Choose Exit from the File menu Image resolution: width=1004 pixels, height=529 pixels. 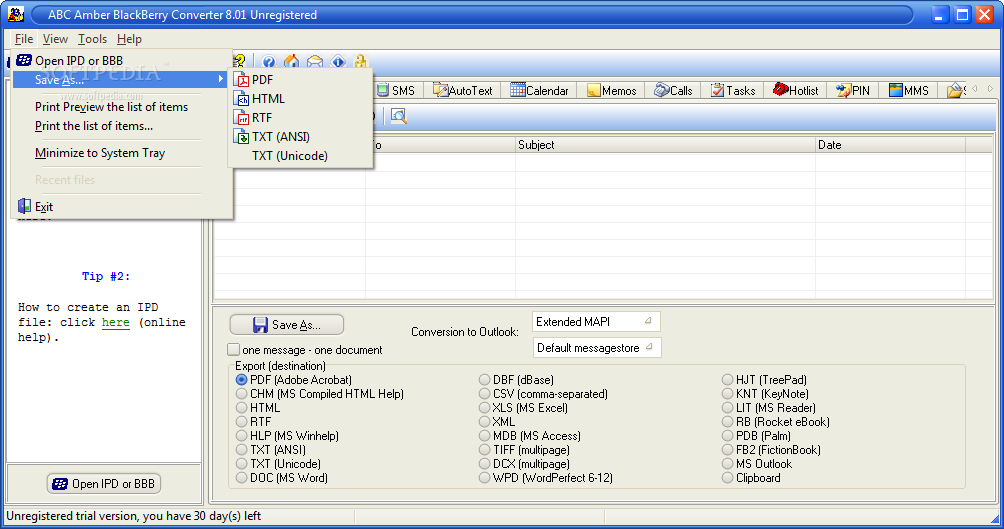tap(122, 206)
